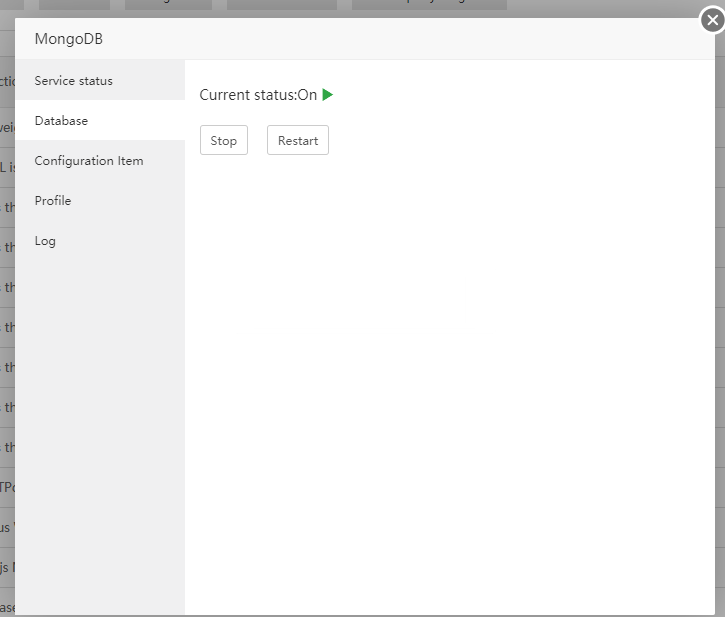Restart the MongoDB service
The width and height of the screenshot is (725, 617).
[x=298, y=140]
